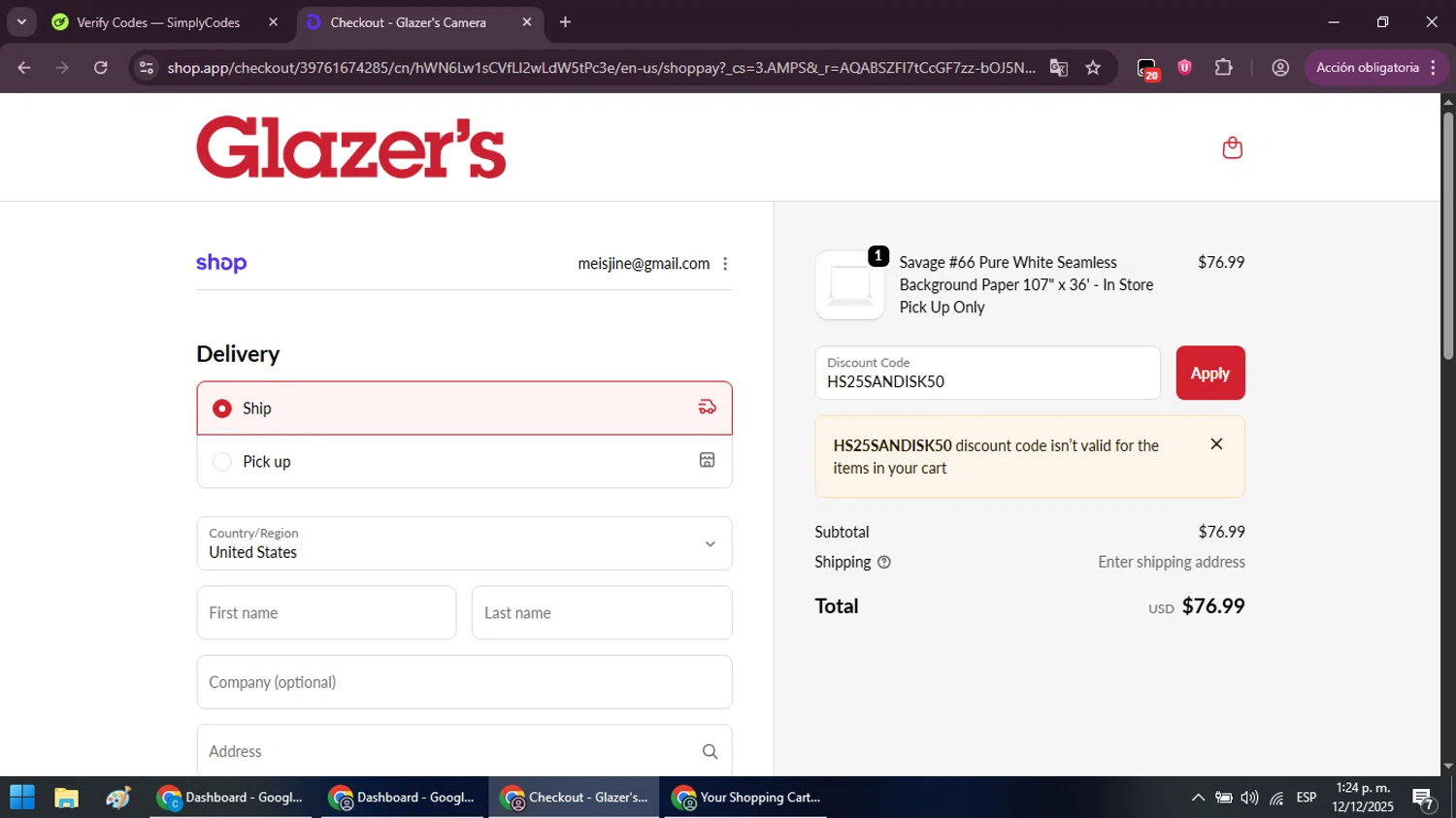Apply the discount code

click(x=1210, y=373)
